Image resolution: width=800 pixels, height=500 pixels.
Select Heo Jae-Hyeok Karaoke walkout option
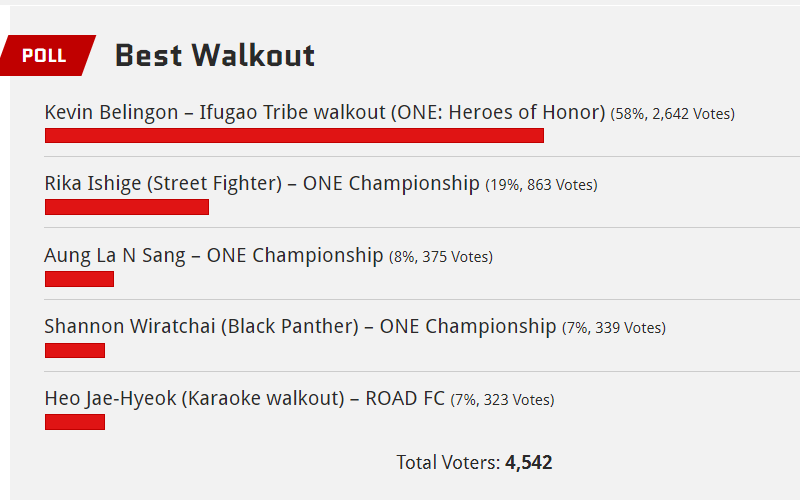click(x=244, y=398)
